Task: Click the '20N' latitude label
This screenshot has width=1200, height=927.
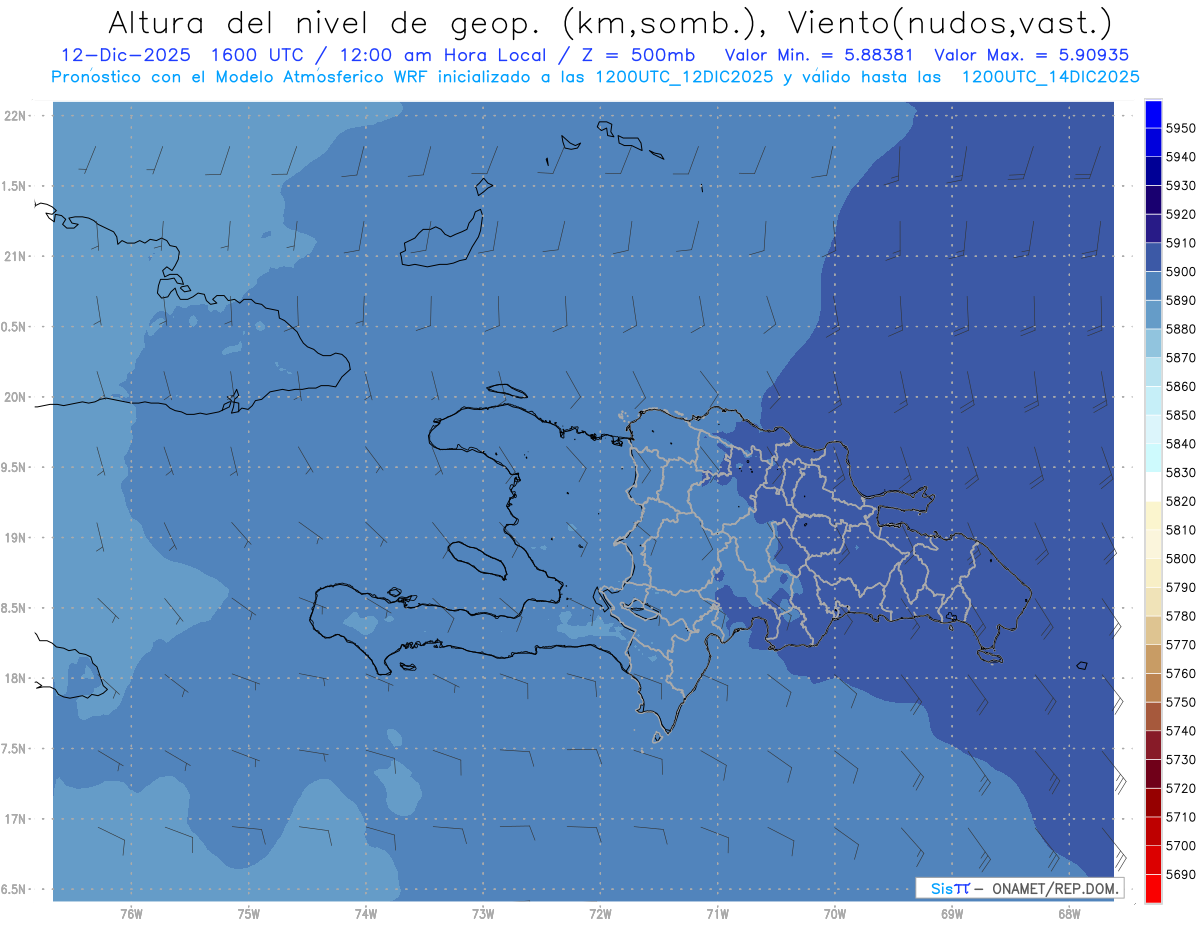Action: 17,397
